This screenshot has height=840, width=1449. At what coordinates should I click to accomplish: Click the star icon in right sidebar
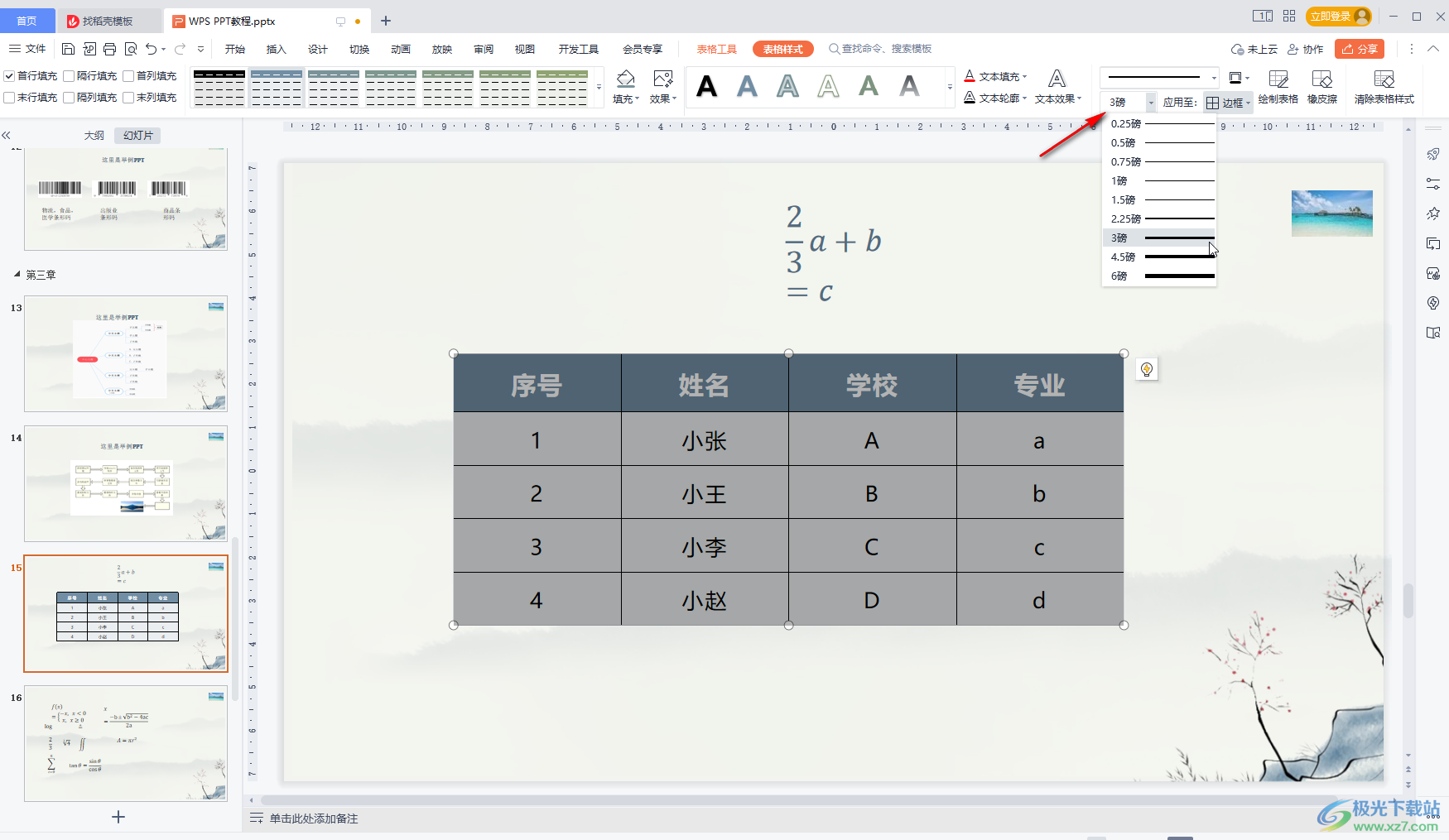1433,214
